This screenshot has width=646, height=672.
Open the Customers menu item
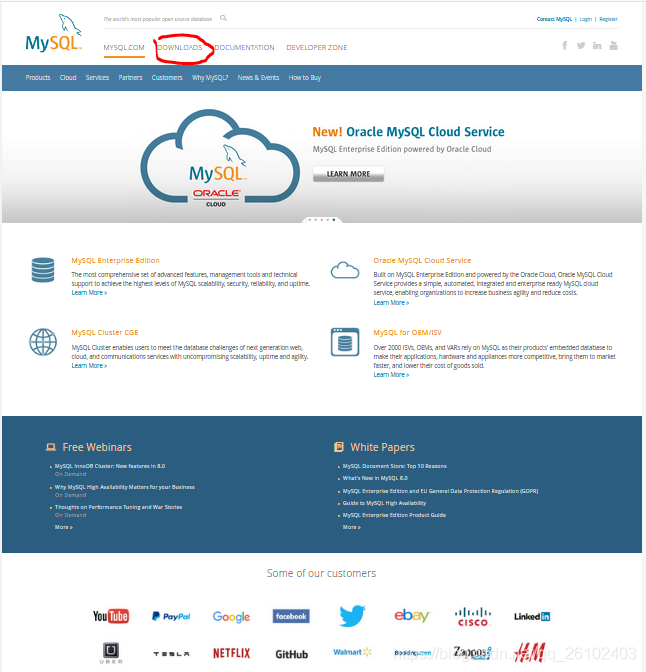[x=167, y=78]
